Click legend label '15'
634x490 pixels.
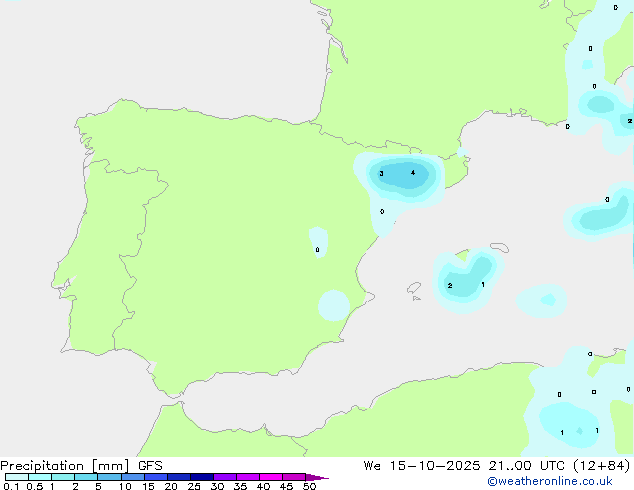(x=148, y=486)
